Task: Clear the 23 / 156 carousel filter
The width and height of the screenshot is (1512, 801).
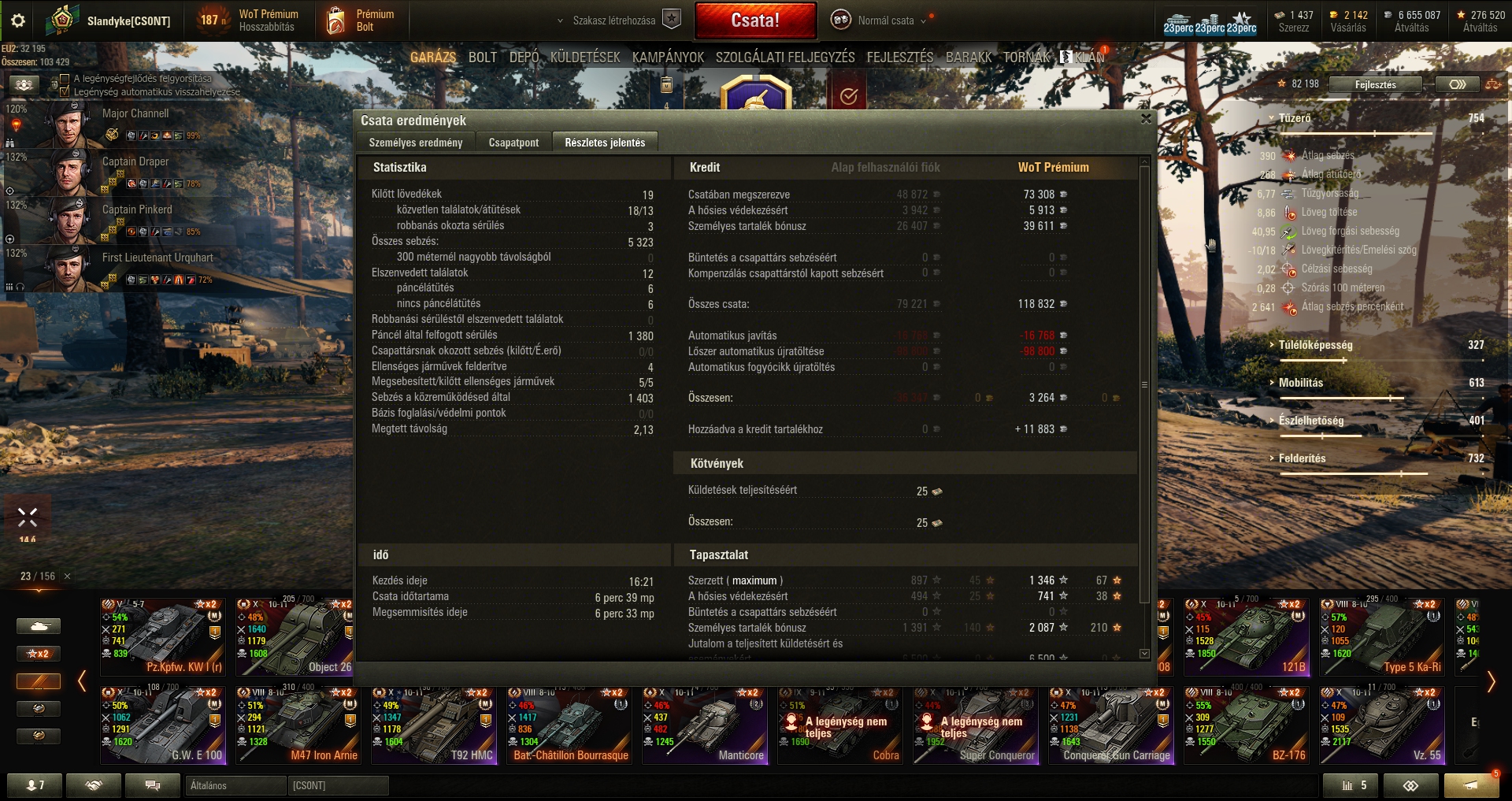Action: coord(68,577)
